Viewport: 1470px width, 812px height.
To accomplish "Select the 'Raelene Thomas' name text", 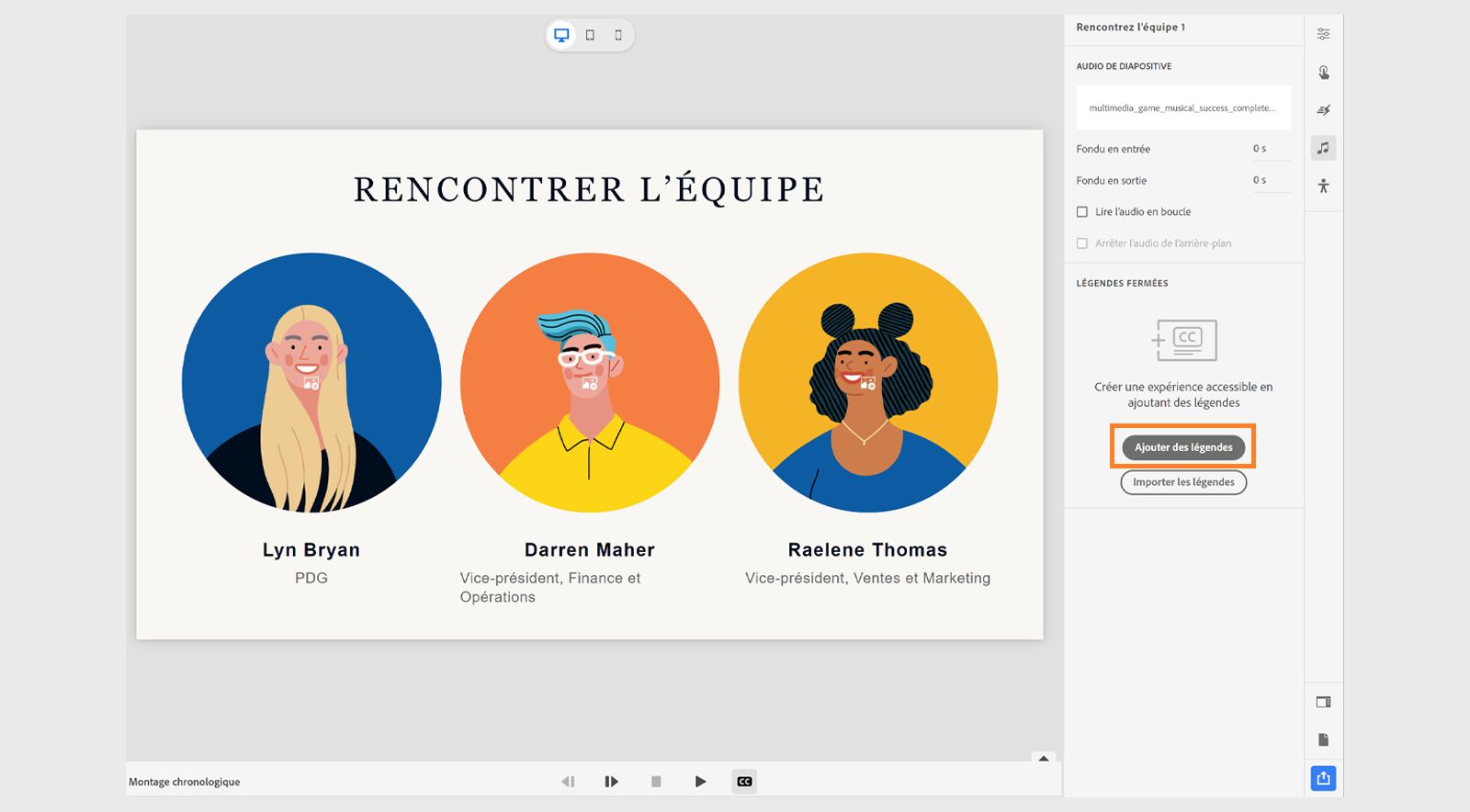I will [867, 550].
